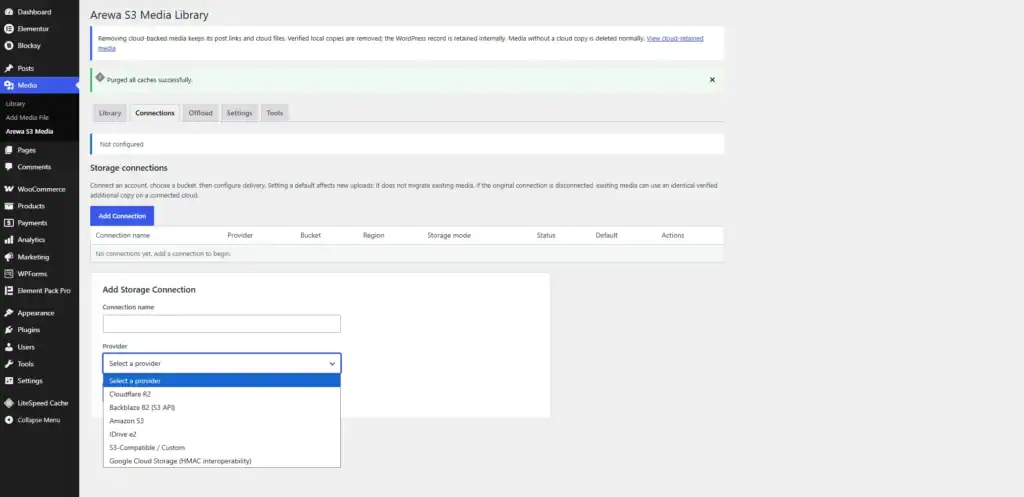Switch to the Connections tab
Viewport: 1024px width, 497px height.
155,113
